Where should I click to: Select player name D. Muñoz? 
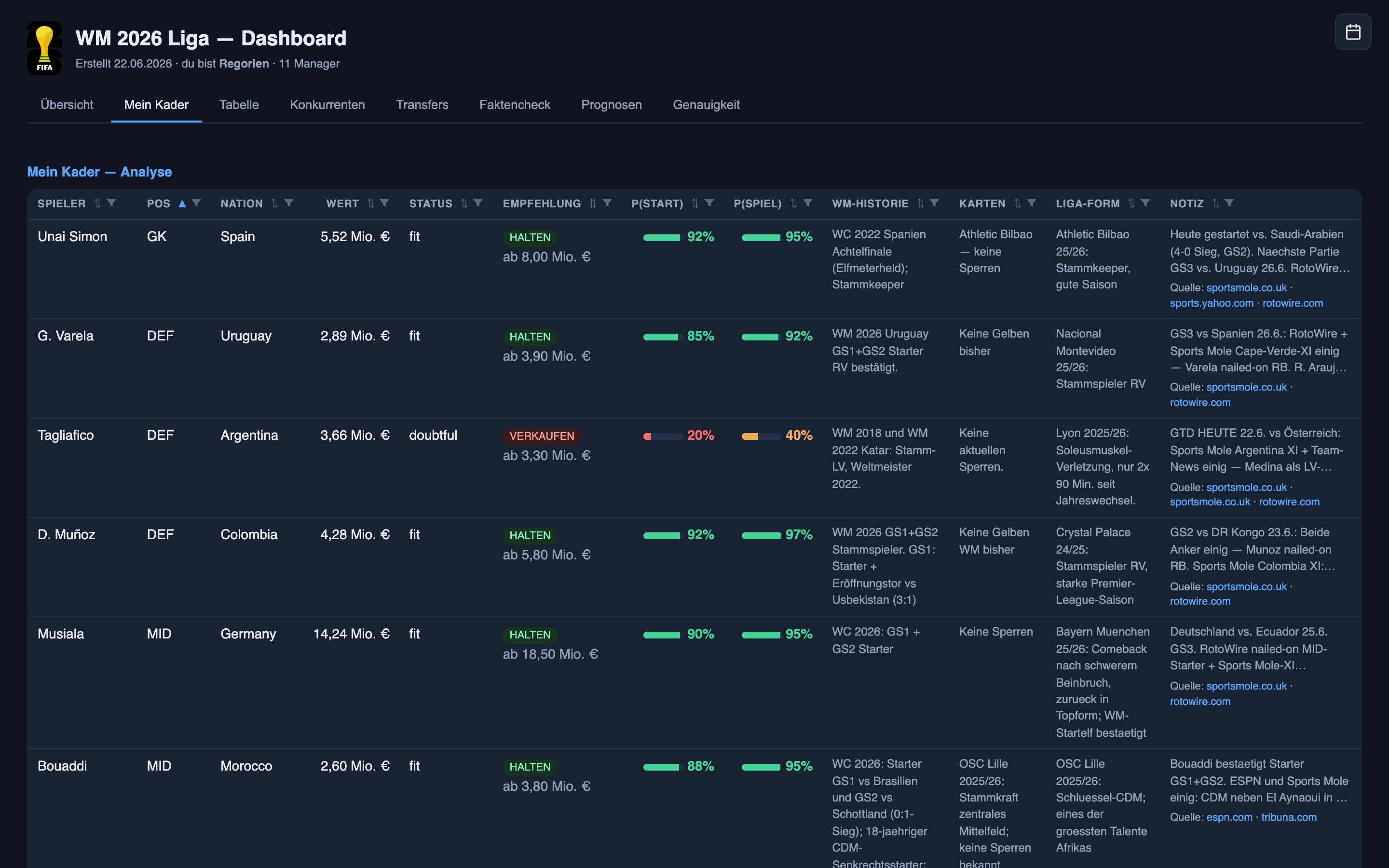(x=66, y=534)
